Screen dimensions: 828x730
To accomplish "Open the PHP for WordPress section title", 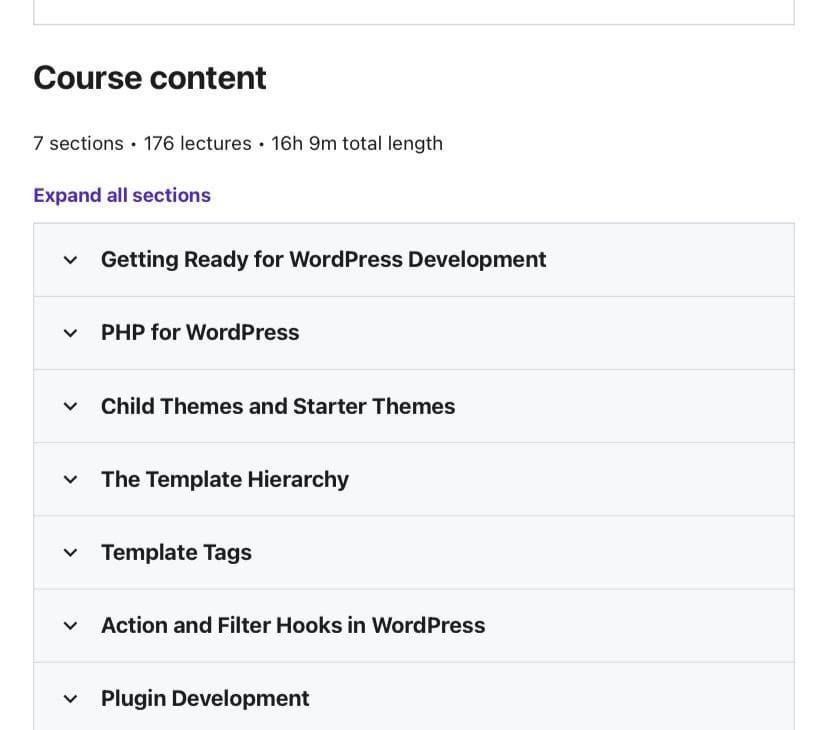I will click(200, 333).
